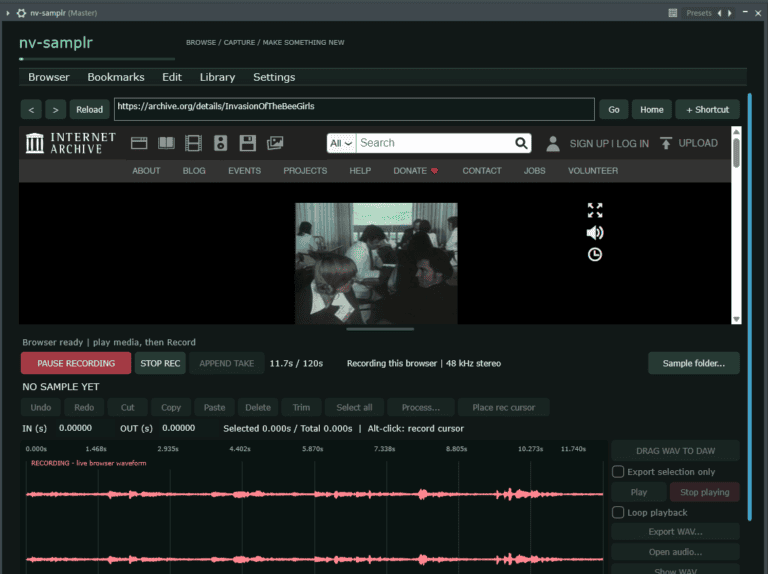This screenshot has width=768, height=574.
Task: Open the BLOG menu item
Action: 194,170
